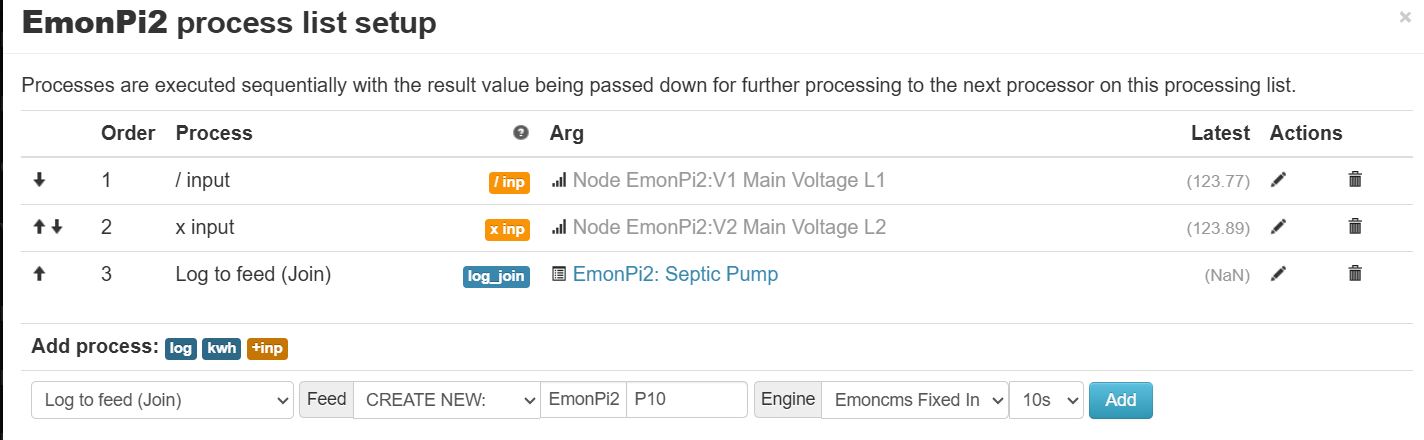Click the feed name field containing P10
The width and height of the screenshot is (1424, 440).
coord(687,400)
